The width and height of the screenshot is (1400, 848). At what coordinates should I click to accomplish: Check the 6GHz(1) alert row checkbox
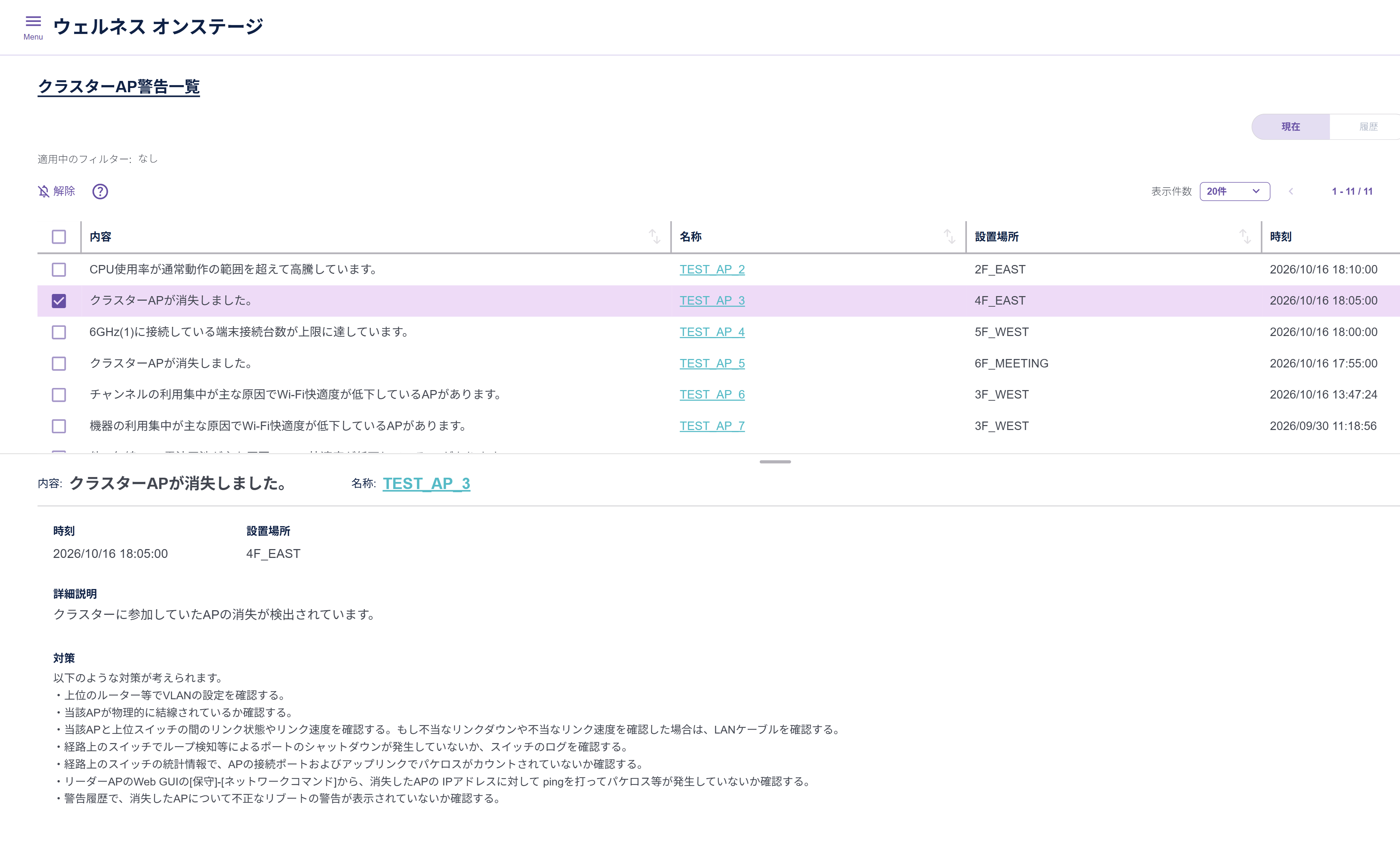pyautogui.click(x=59, y=332)
